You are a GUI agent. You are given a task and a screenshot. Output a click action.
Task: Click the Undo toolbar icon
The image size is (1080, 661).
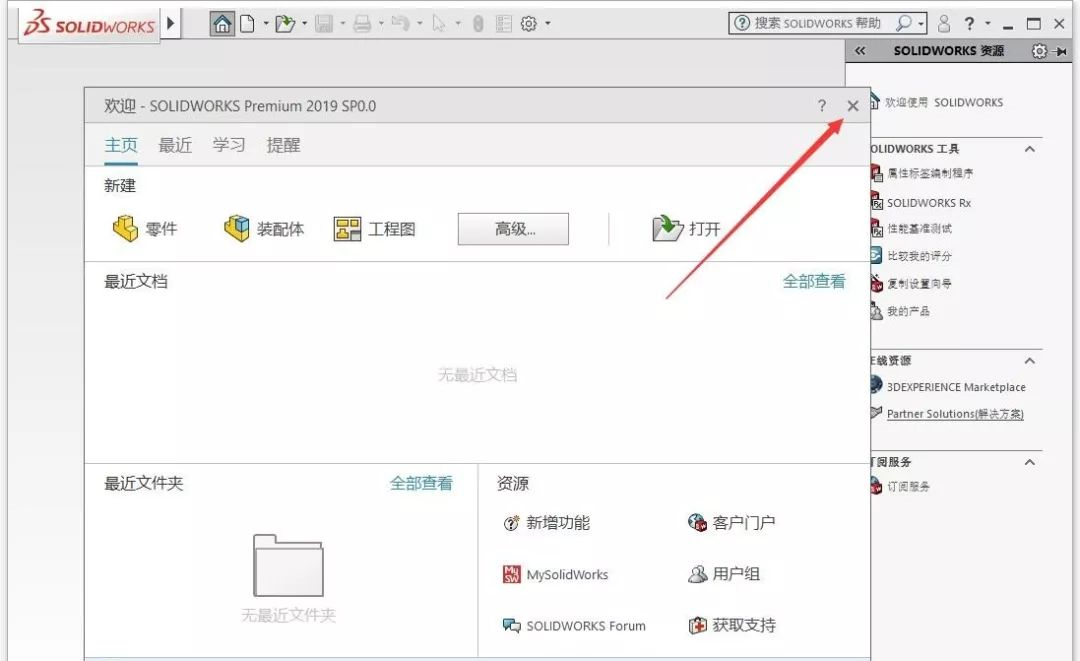pos(400,23)
